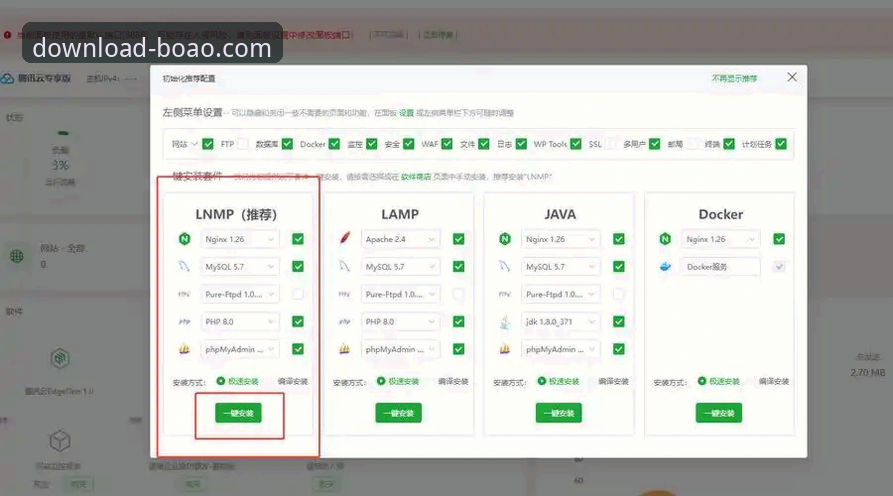The height and width of the screenshot is (496, 893).
Task: Uncheck jdk 1.8.0_371 in the JAVA card
Action: 618,322
